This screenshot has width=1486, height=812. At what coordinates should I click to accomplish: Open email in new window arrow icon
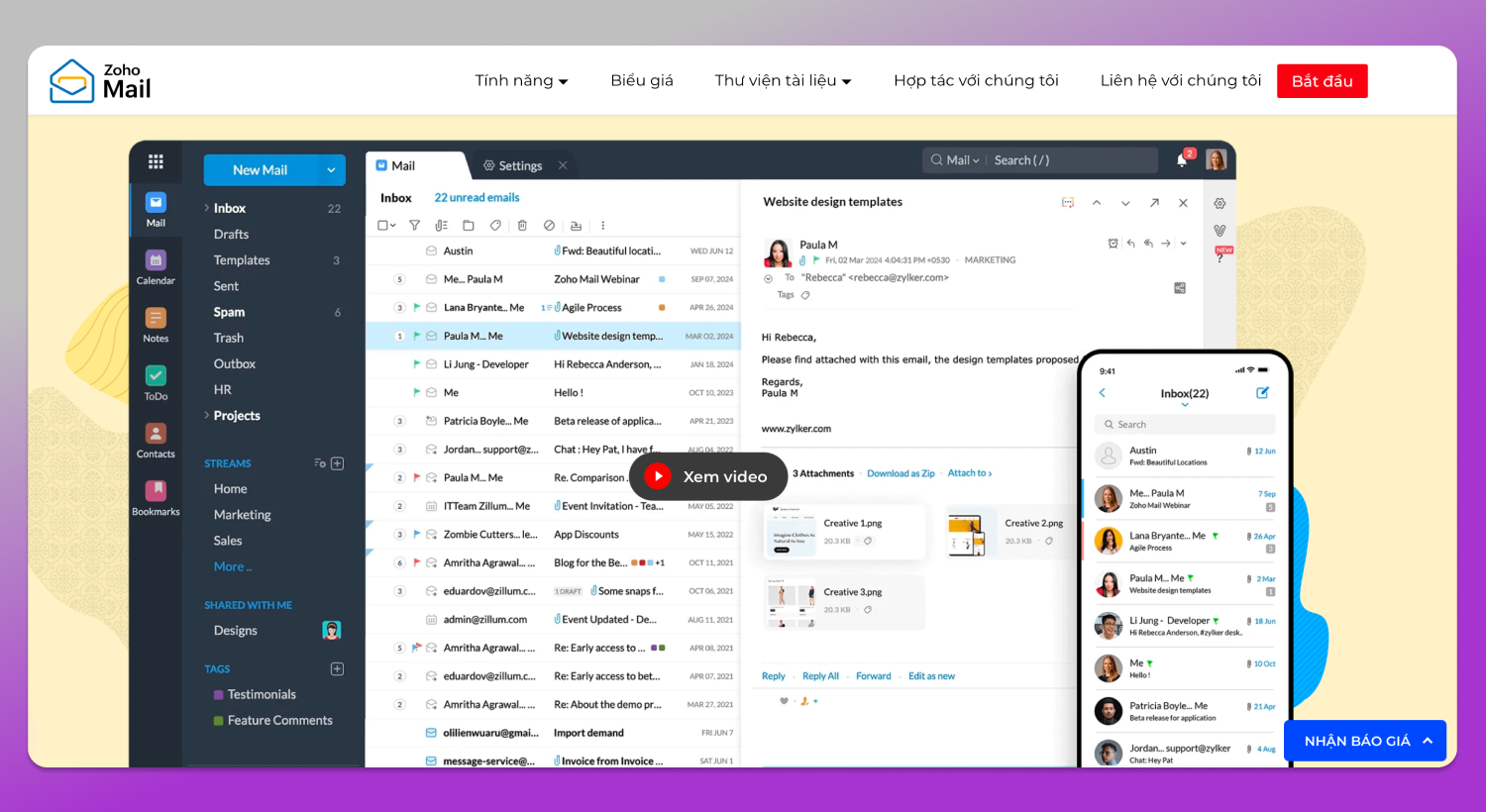tap(1154, 203)
